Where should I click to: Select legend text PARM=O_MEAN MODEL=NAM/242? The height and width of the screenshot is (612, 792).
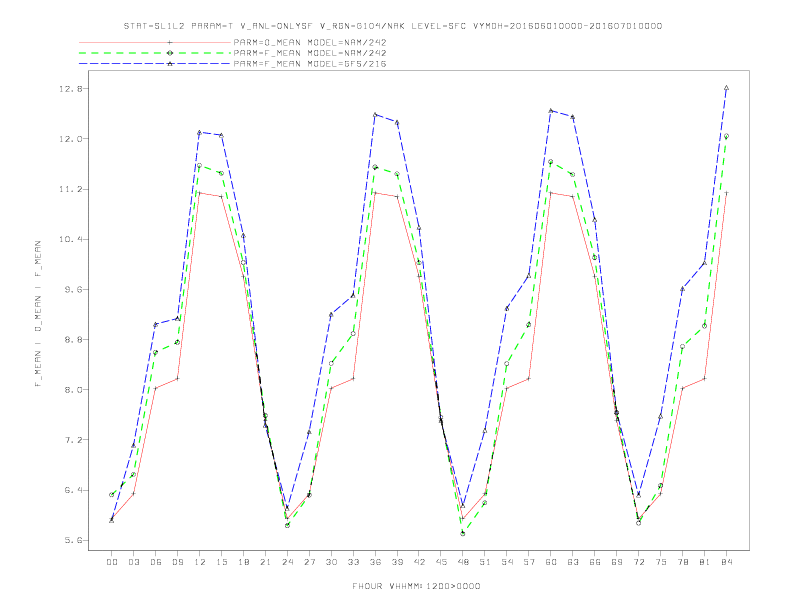[x=310, y=42]
